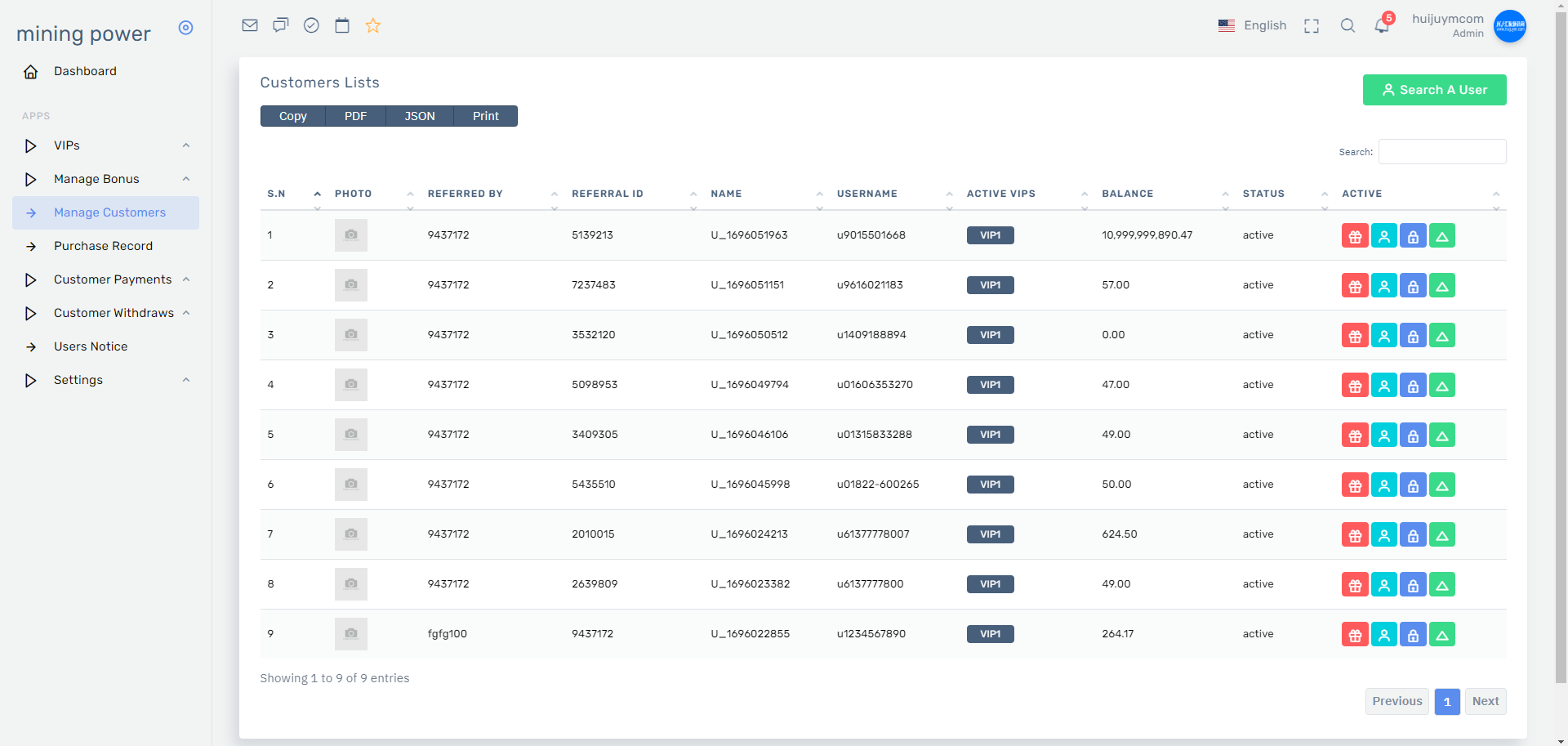Click the blue lock icon for u9616021183
This screenshot has width=1568, height=746.
(1413, 286)
